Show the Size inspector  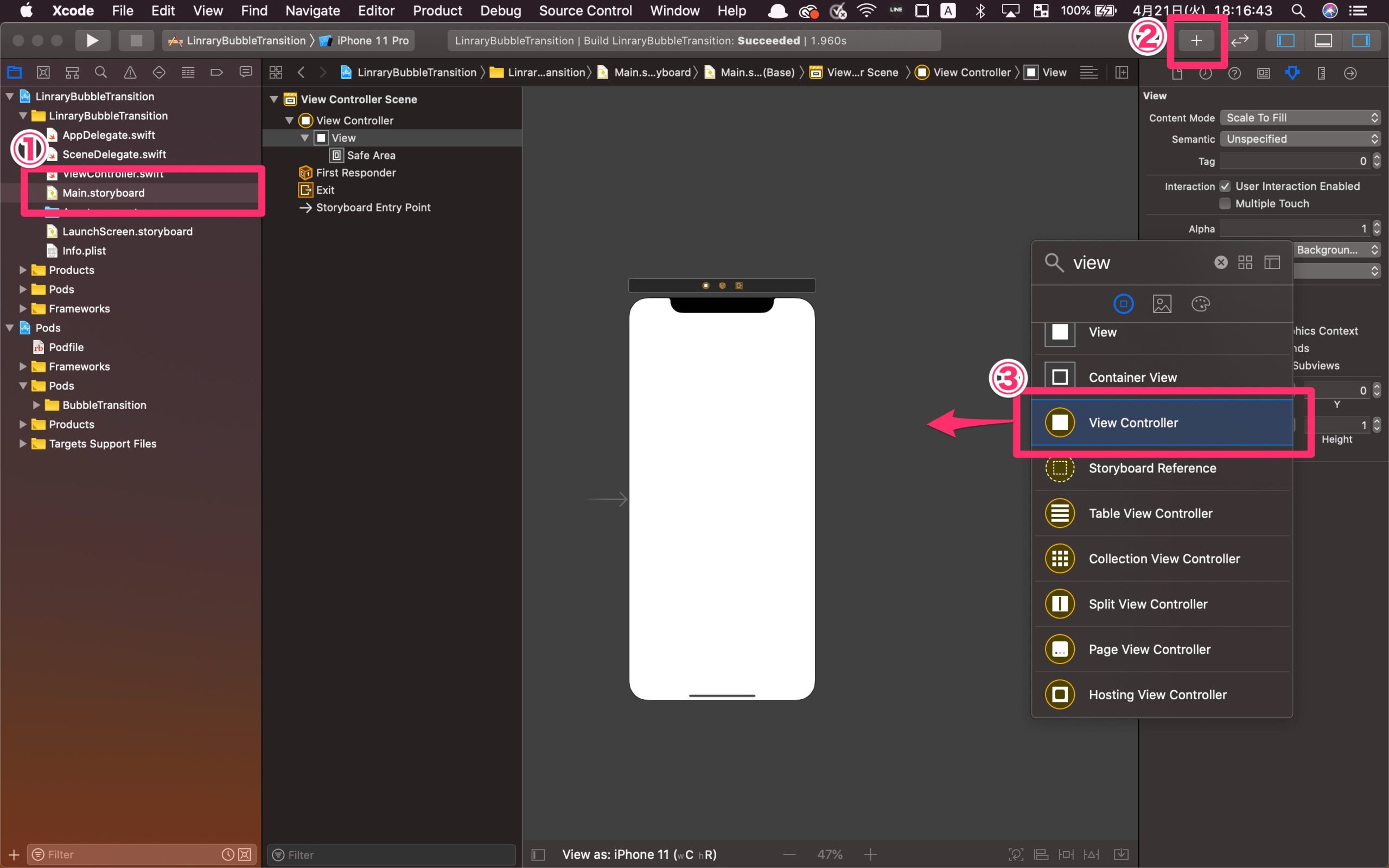[1321, 73]
